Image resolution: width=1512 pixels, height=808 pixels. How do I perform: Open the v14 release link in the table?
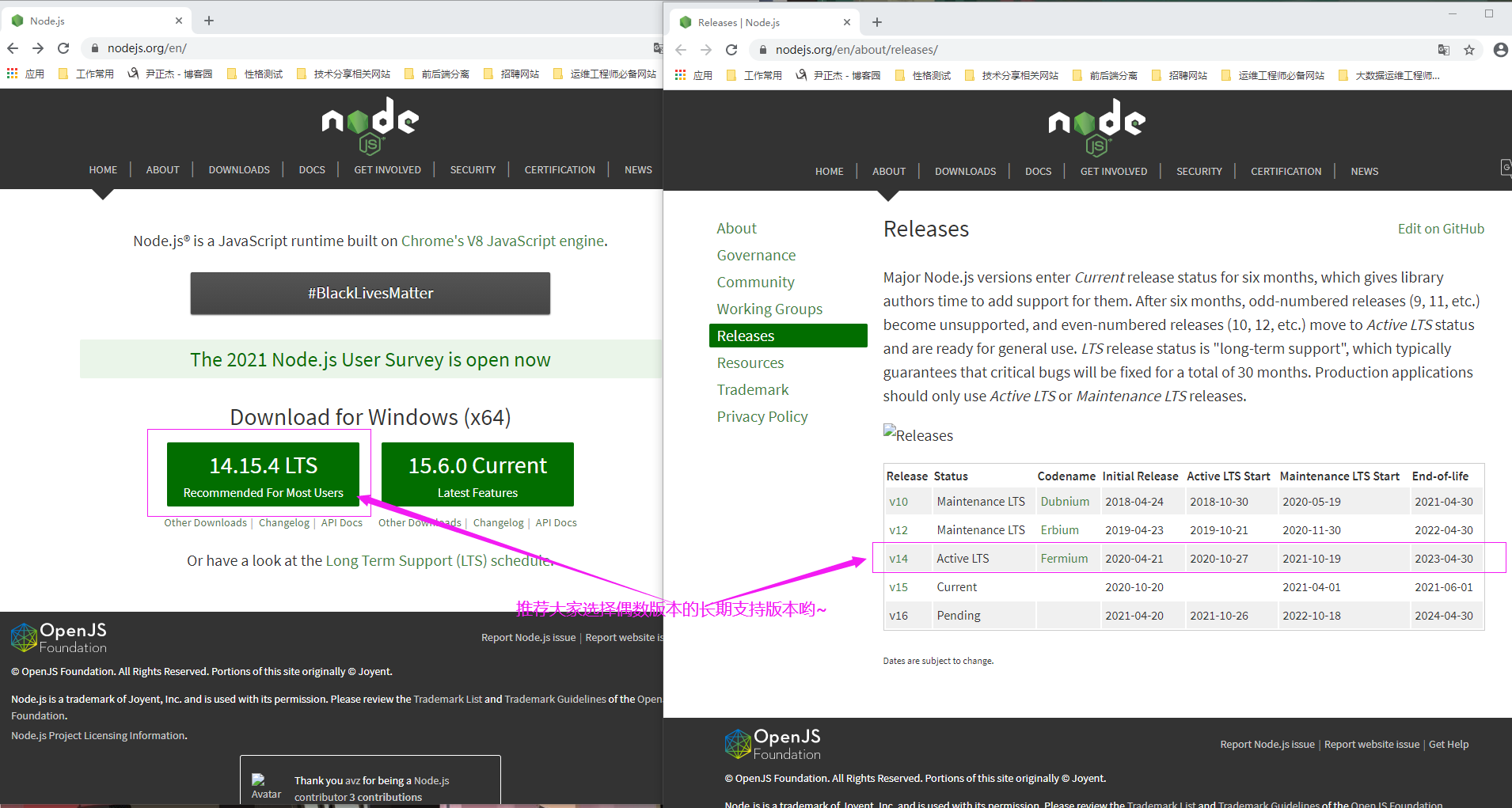coord(898,559)
